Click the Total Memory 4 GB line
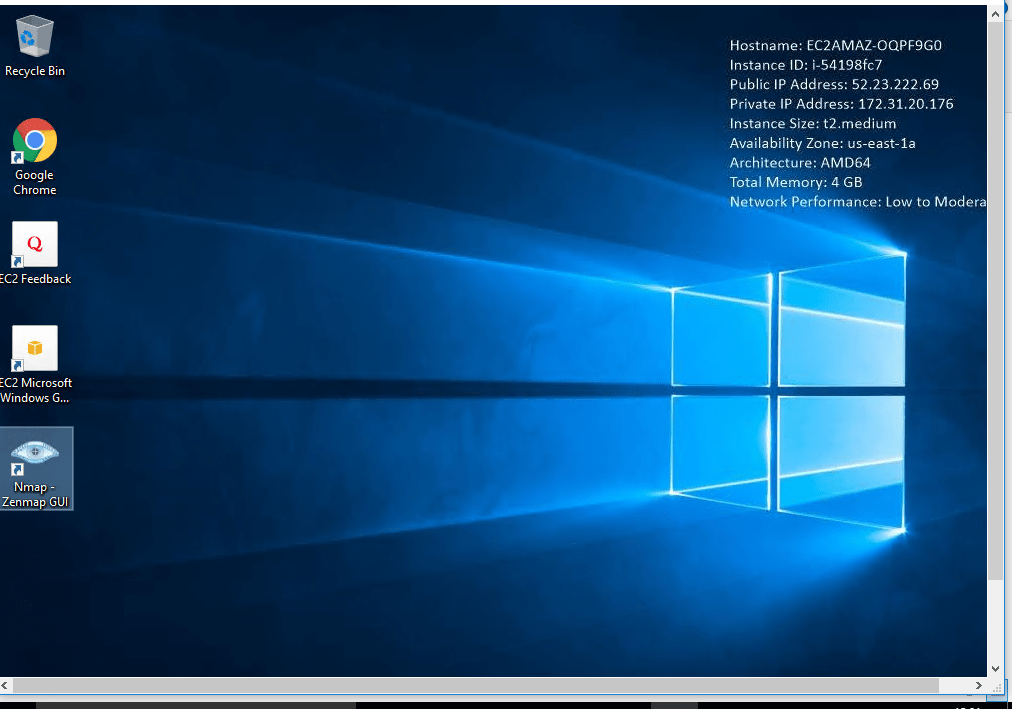 795,182
